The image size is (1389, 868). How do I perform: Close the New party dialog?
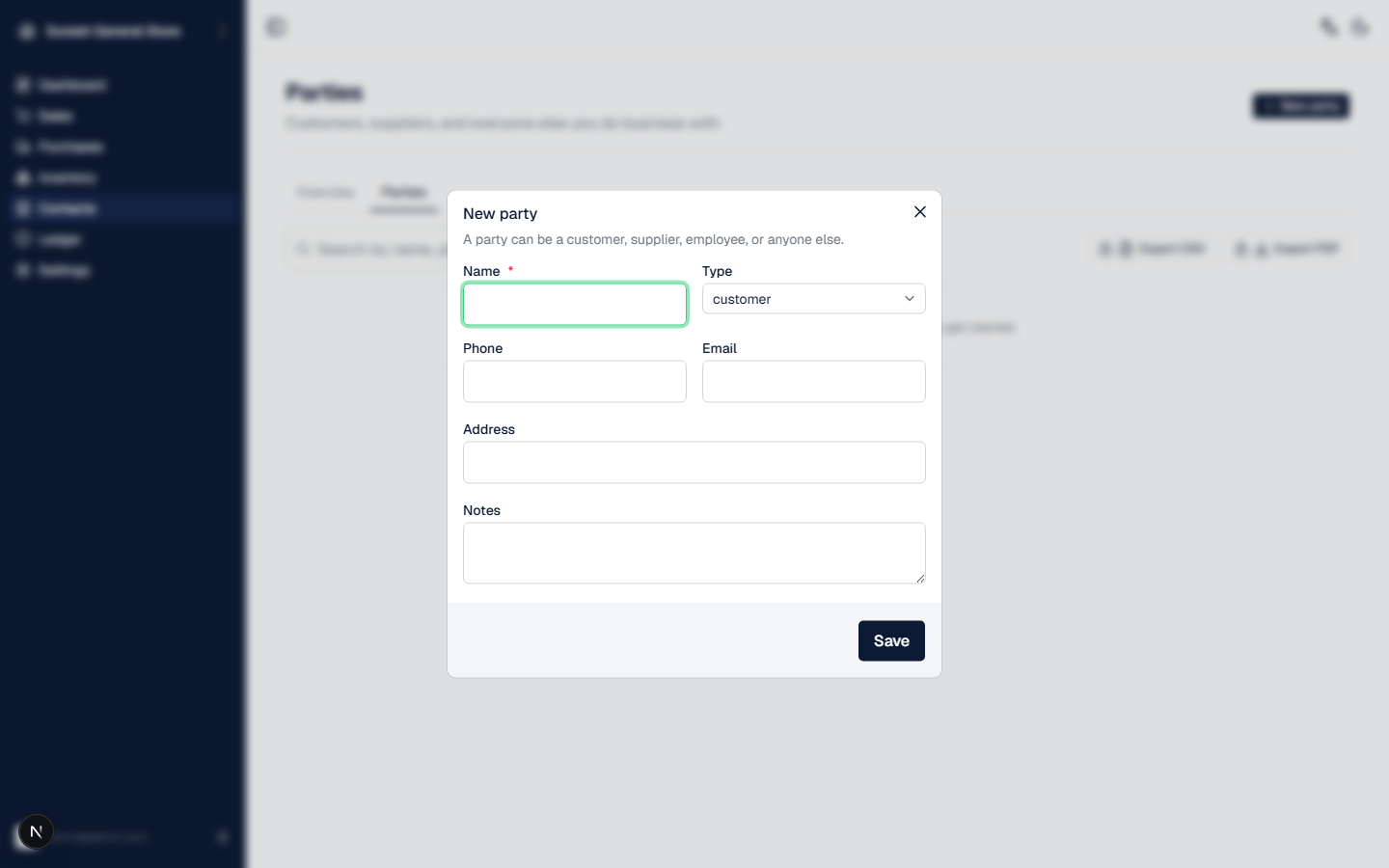point(920,212)
